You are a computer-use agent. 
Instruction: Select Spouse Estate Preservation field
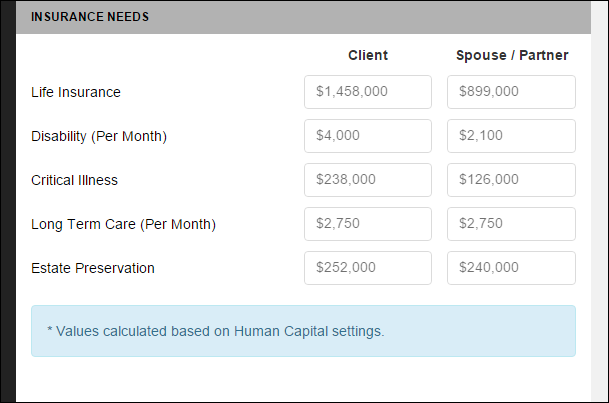point(511,268)
